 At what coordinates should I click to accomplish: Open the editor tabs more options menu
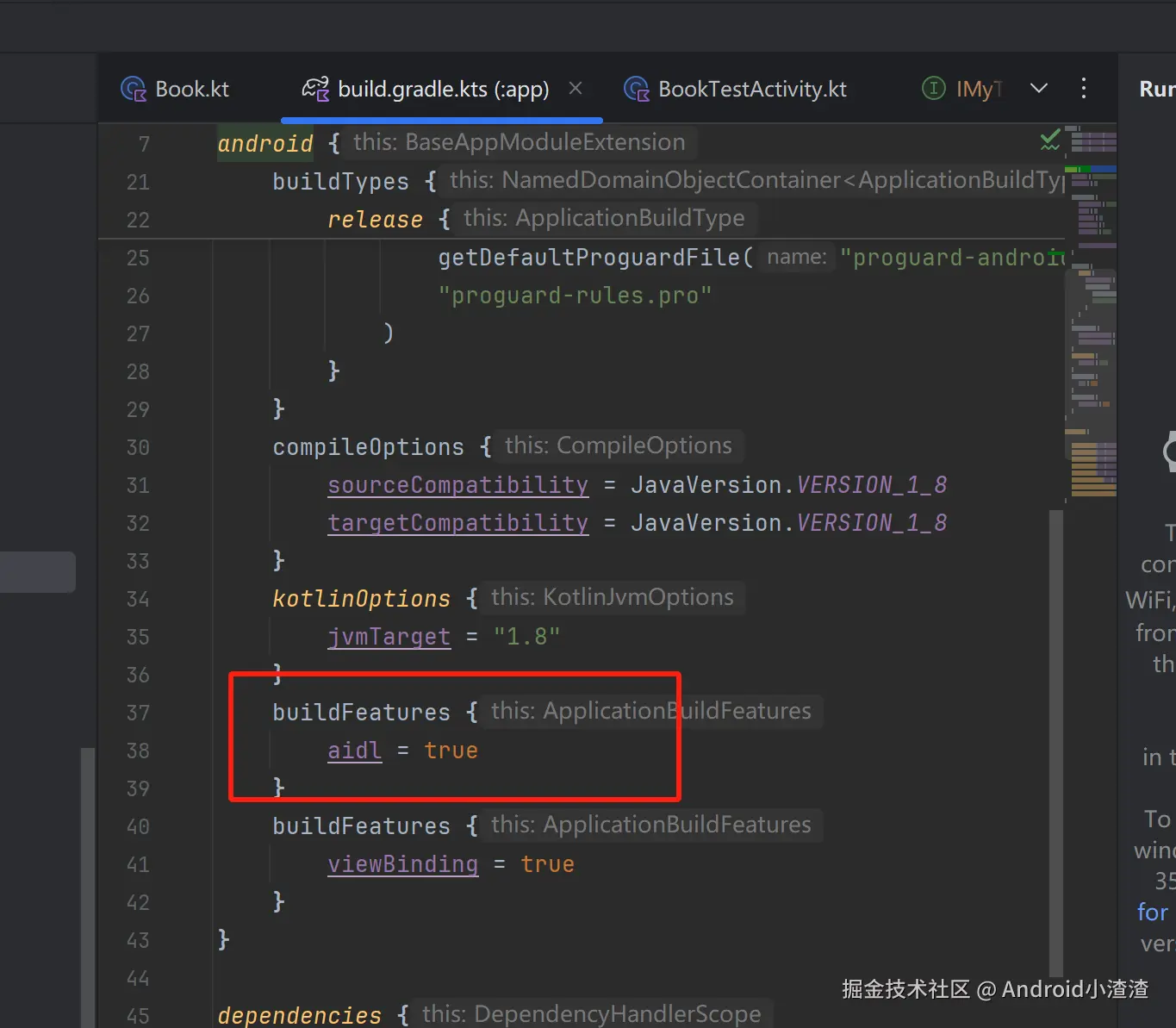click(1084, 88)
